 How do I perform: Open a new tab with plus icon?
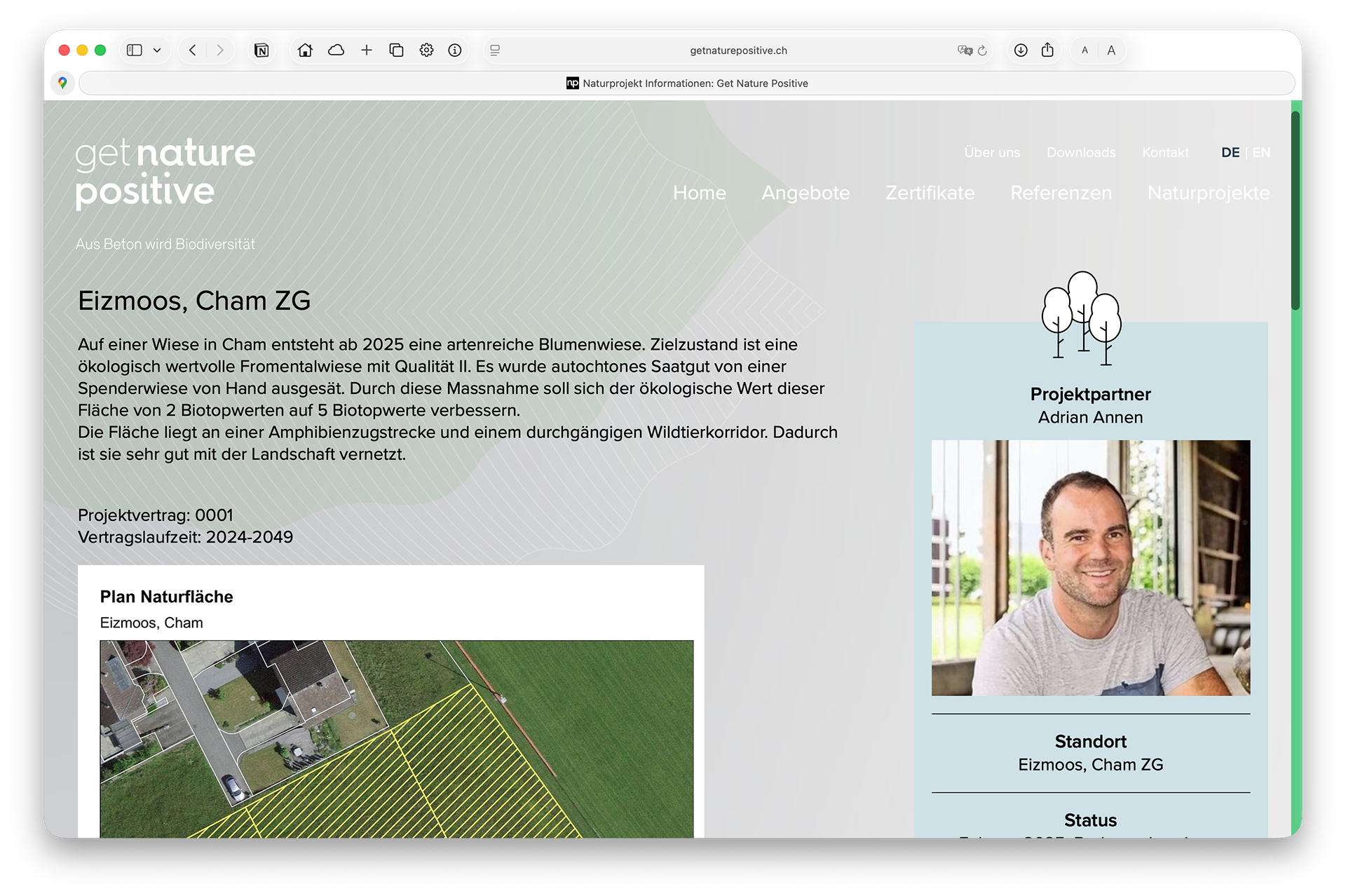coord(366,50)
